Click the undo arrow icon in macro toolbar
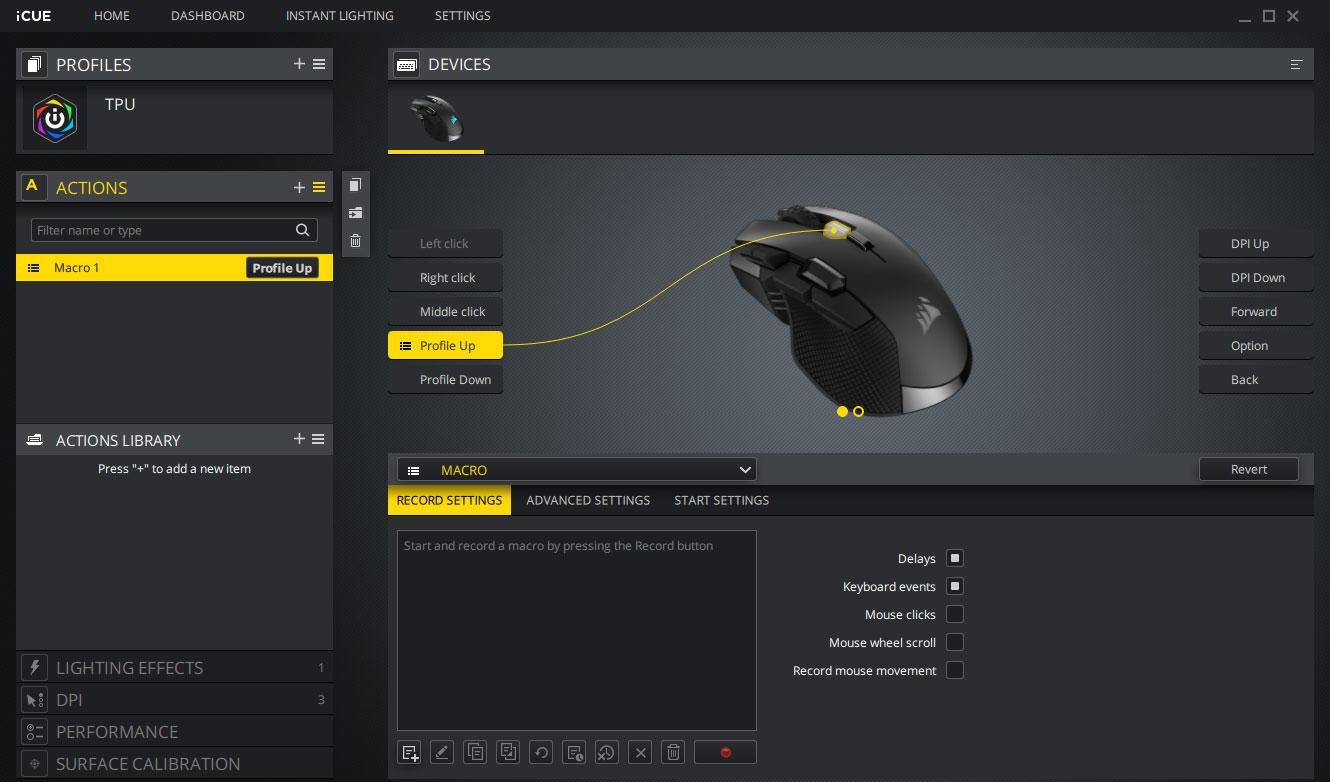 click(x=541, y=752)
